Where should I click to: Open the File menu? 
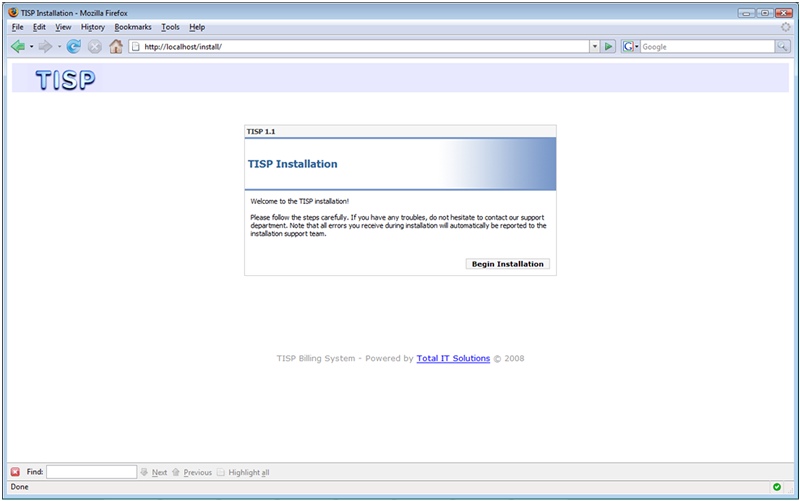[17, 27]
